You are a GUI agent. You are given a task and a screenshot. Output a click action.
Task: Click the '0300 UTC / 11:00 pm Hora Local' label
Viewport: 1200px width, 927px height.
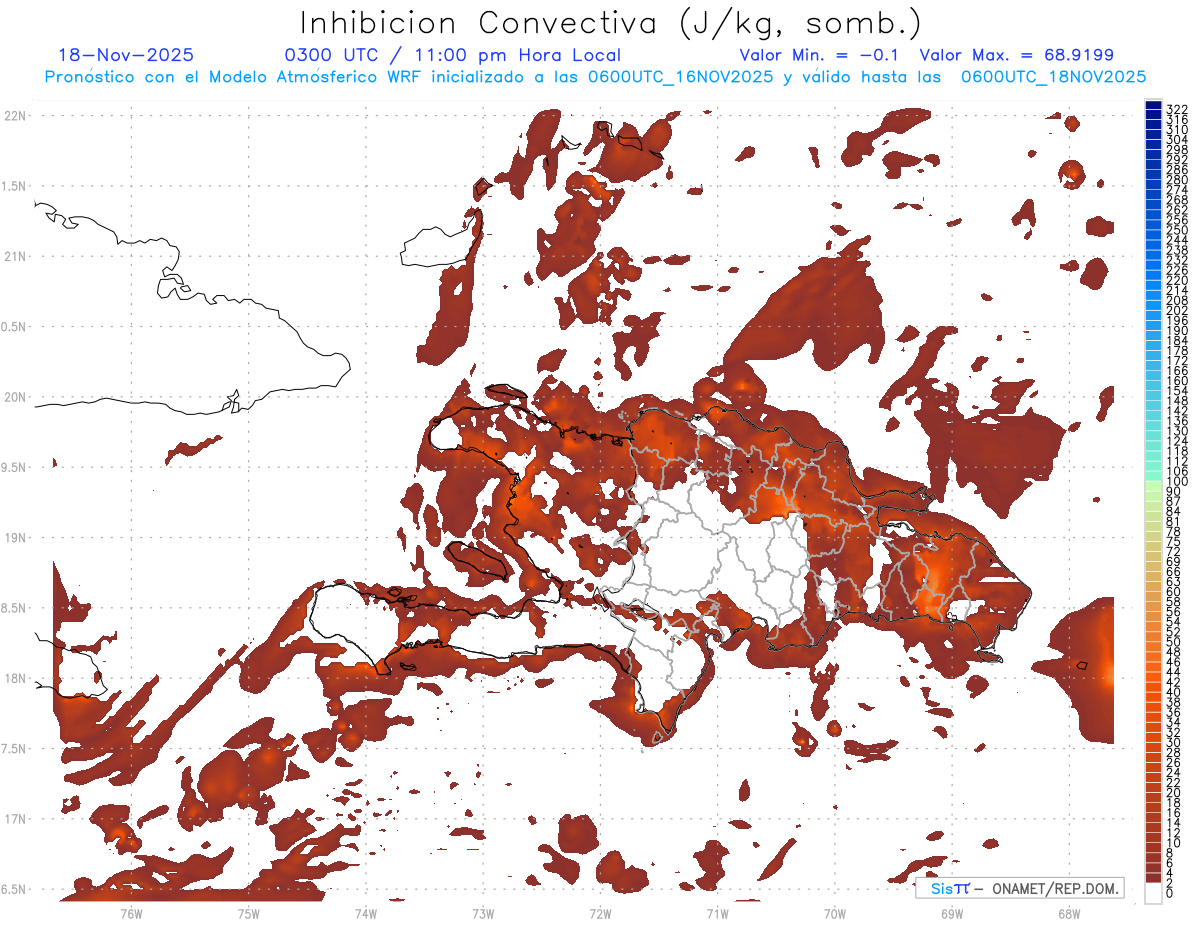tap(453, 55)
